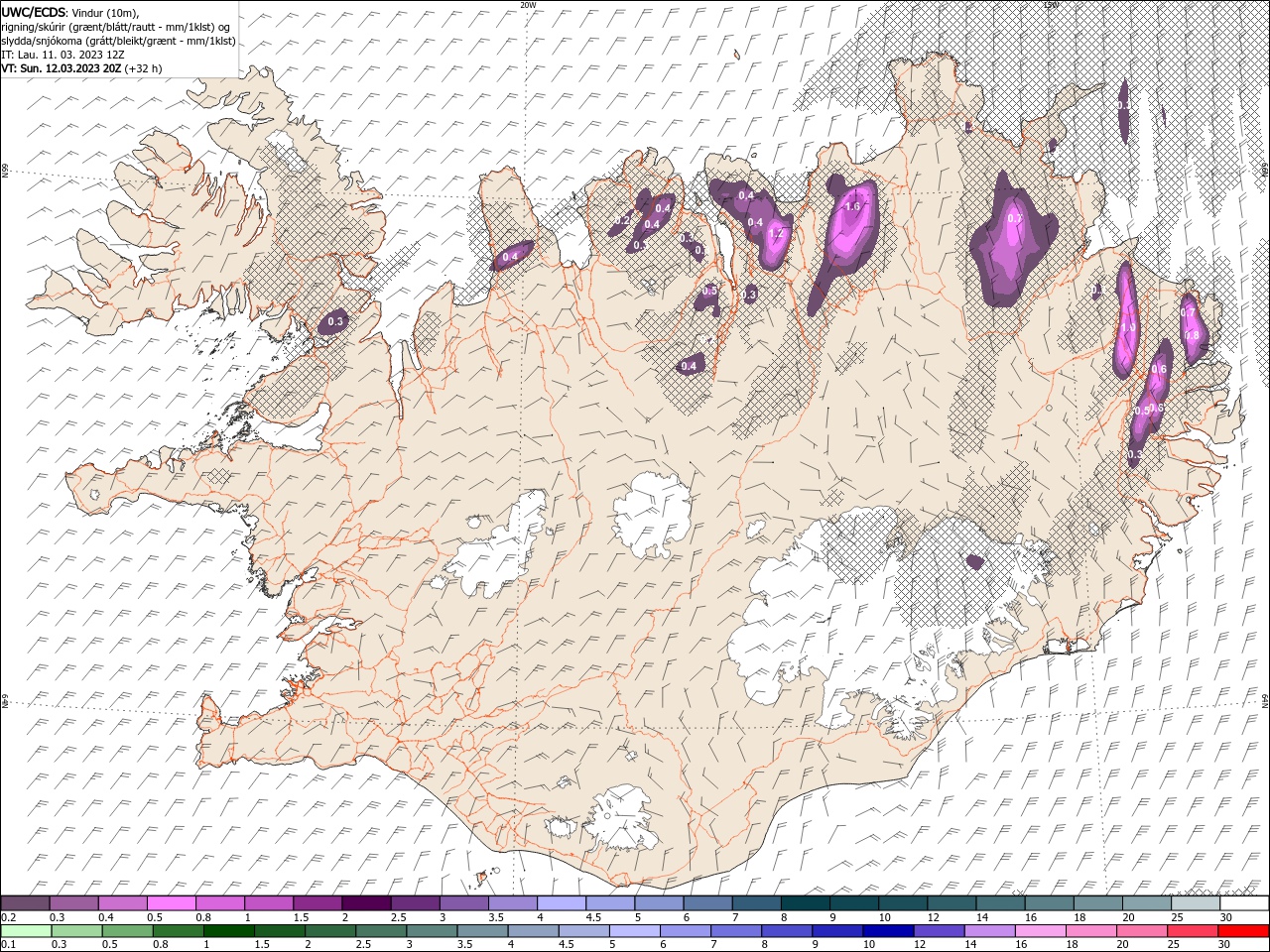Pick bottom-row lavender swatch between 5 and 6
Viewport: 1270px width, 952px height.
coord(635,930)
